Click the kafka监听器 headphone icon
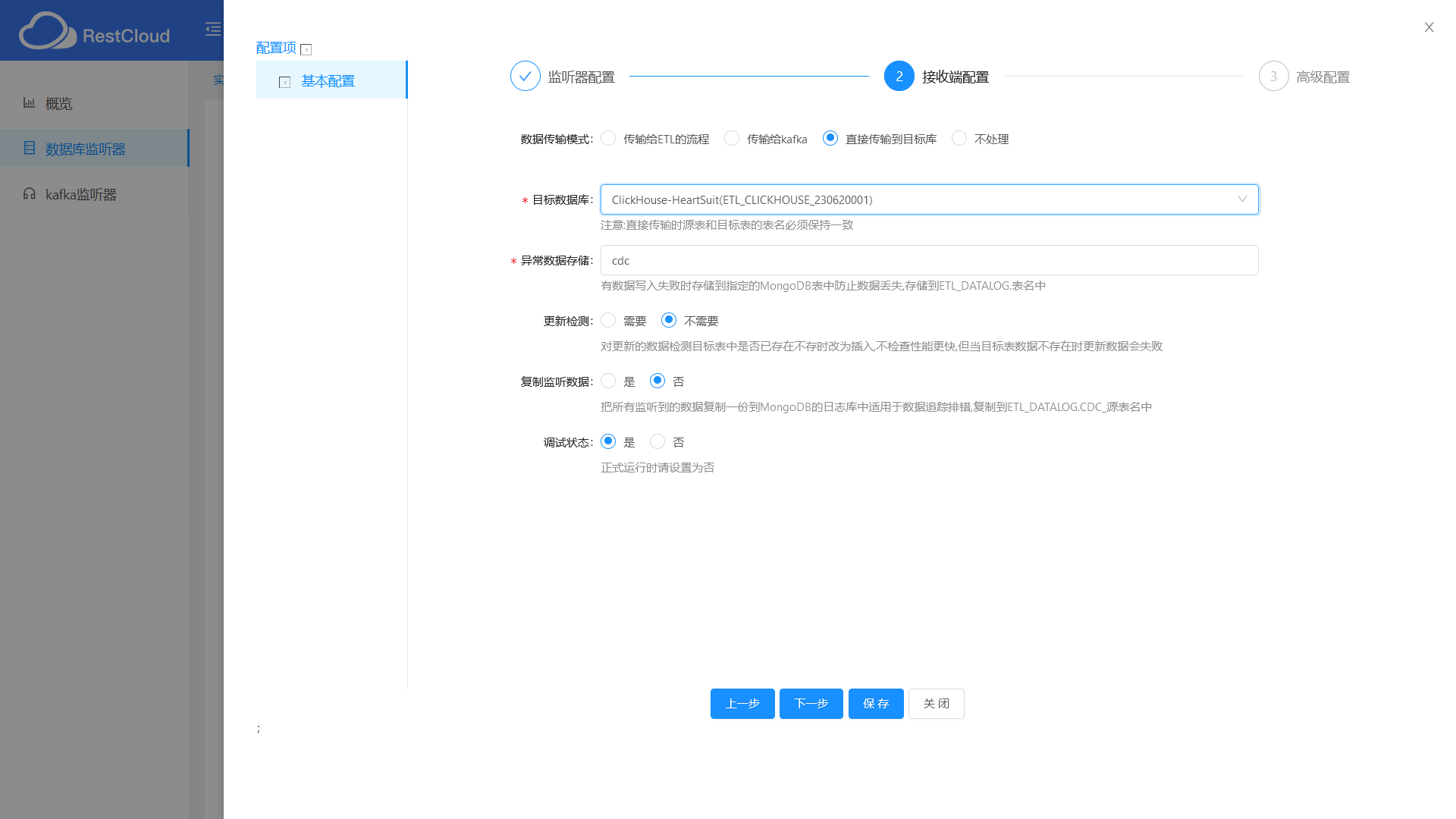The width and height of the screenshot is (1456, 819). [29, 193]
